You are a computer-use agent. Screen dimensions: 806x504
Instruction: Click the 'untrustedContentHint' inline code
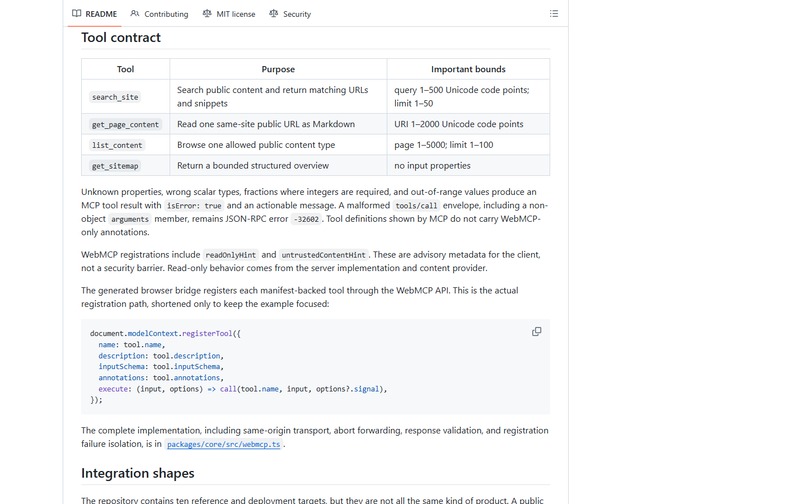pyautogui.click(x=323, y=255)
